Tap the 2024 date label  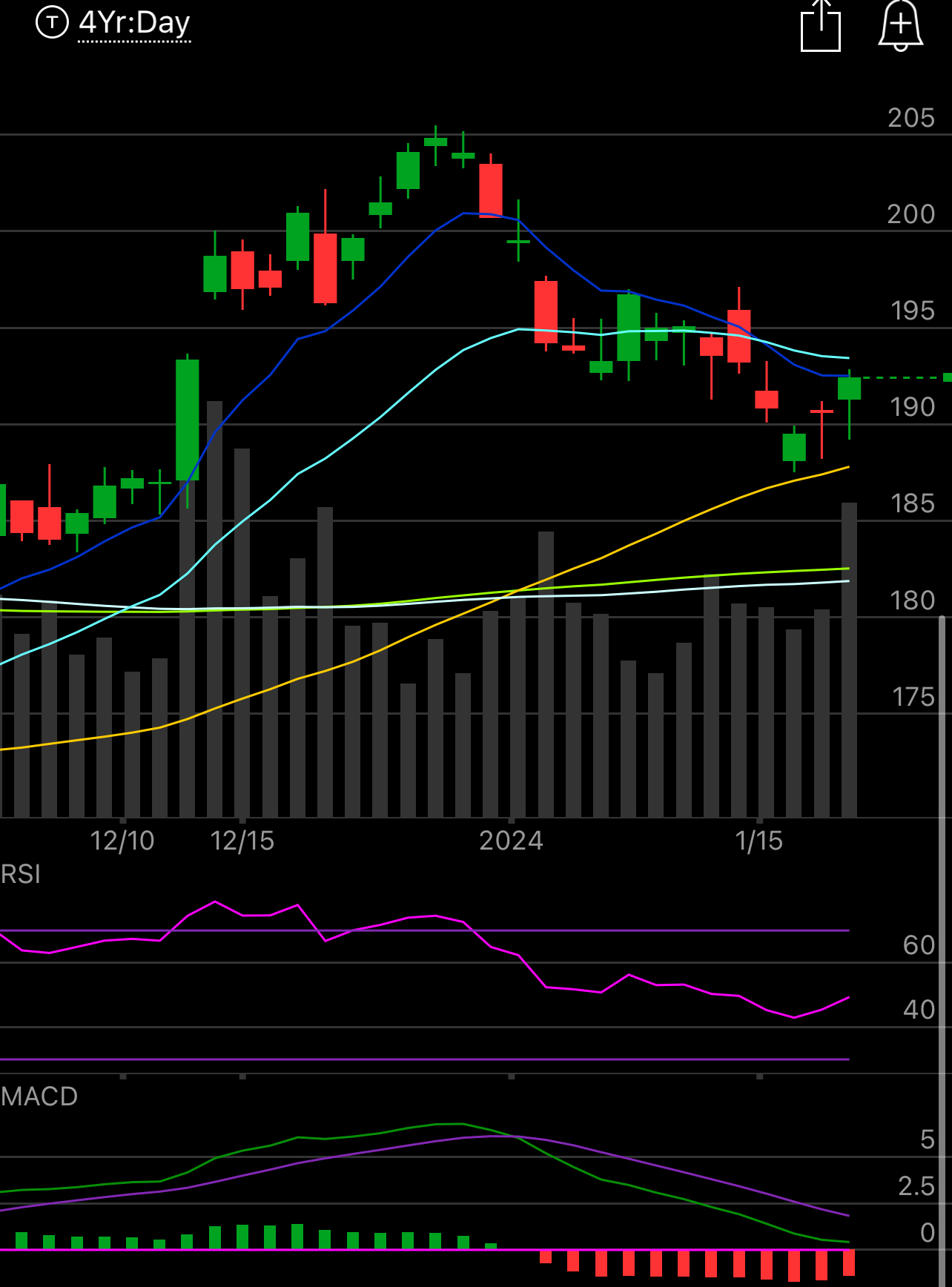point(511,841)
